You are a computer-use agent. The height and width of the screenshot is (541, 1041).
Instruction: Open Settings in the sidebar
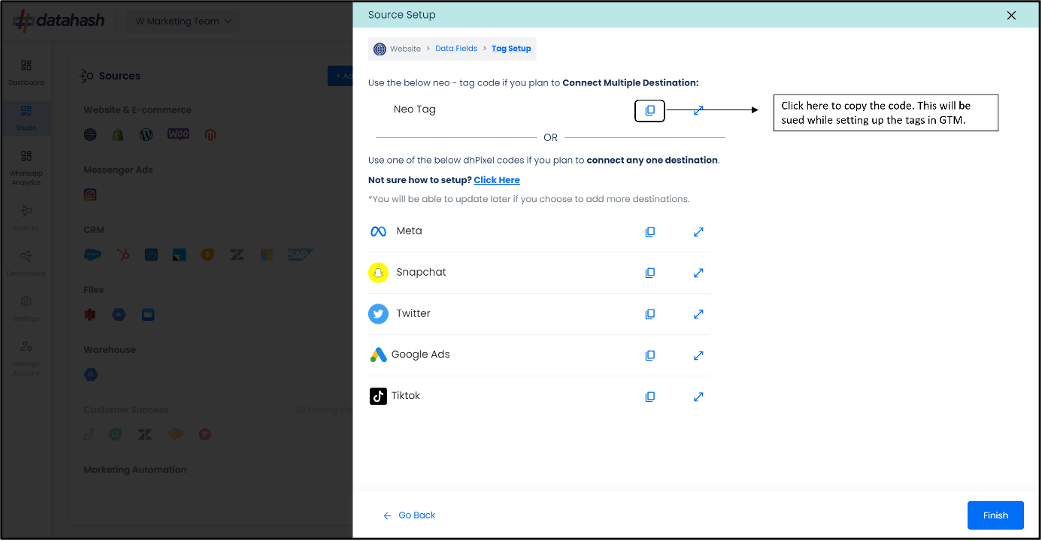pos(26,308)
